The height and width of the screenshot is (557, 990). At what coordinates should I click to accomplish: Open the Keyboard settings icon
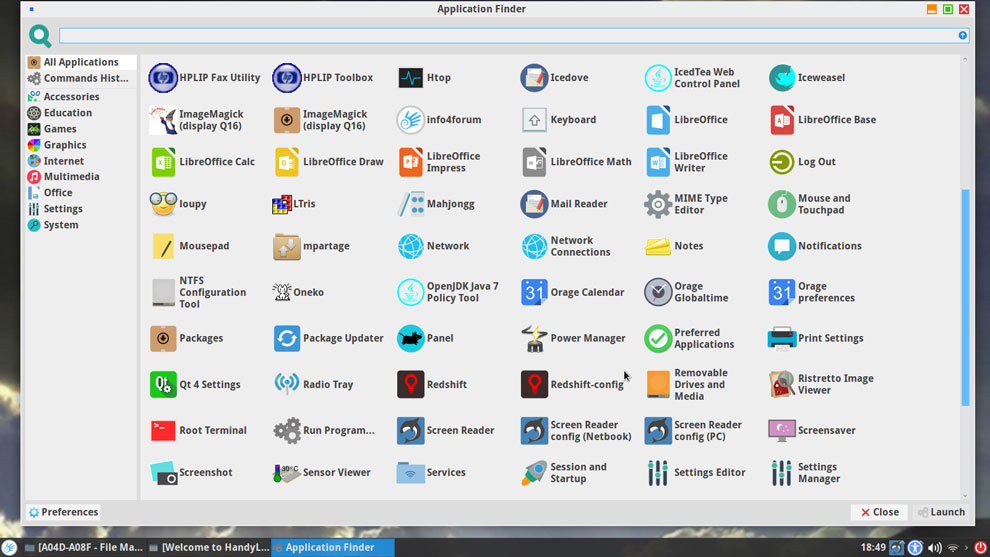(534, 119)
